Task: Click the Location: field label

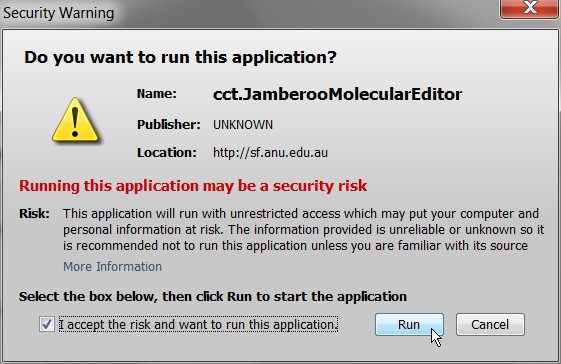Action: [167, 153]
